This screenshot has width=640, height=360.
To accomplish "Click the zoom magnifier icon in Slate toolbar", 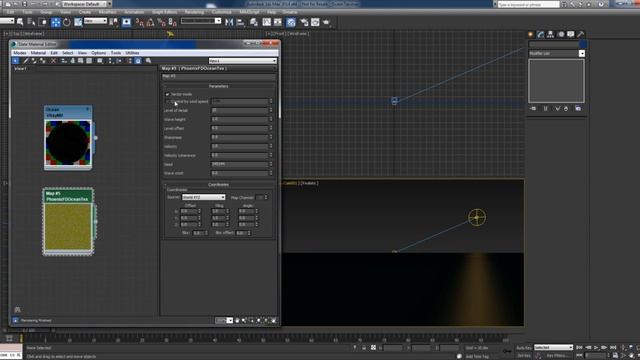I will click(148, 60).
